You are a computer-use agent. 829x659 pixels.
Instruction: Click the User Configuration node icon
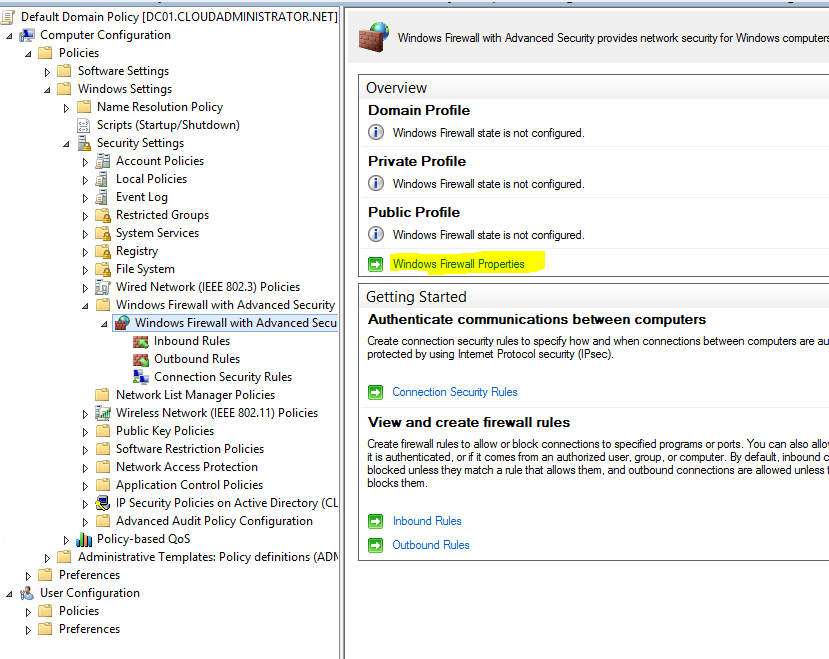[27, 593]
